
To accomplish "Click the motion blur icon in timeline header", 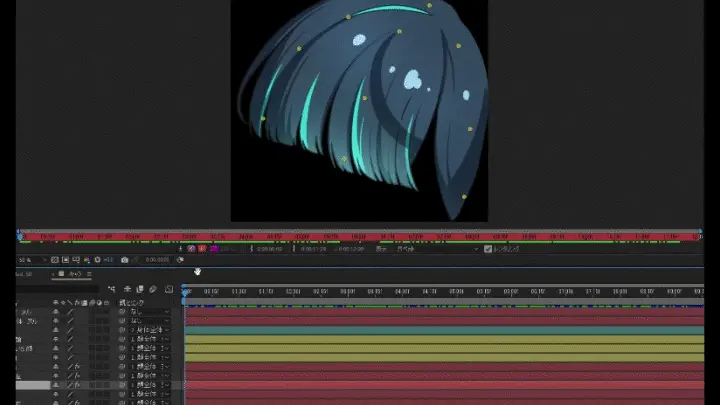I will (x=153, y=290).
